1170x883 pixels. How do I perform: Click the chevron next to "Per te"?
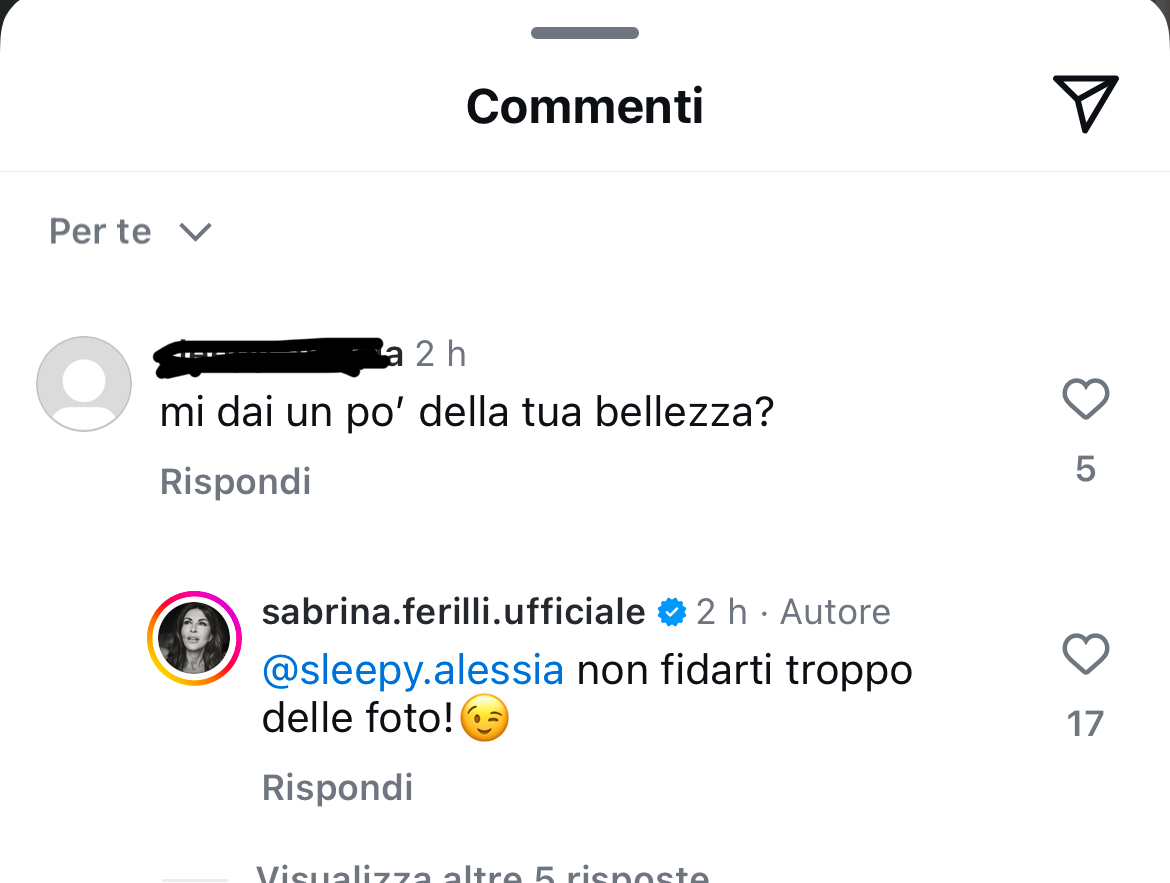click(195, 232)
